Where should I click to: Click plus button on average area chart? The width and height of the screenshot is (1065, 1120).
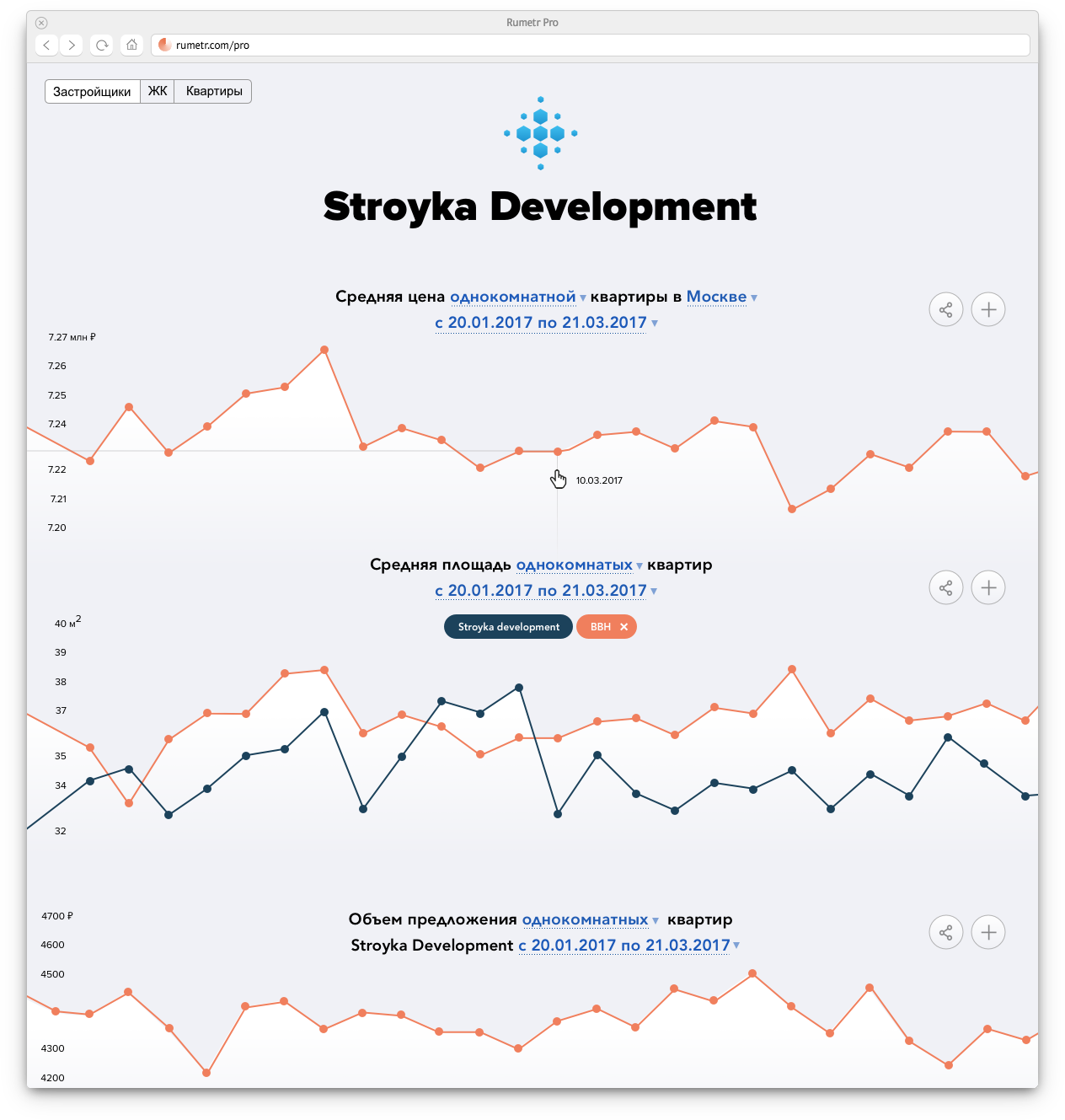point(988,588)
